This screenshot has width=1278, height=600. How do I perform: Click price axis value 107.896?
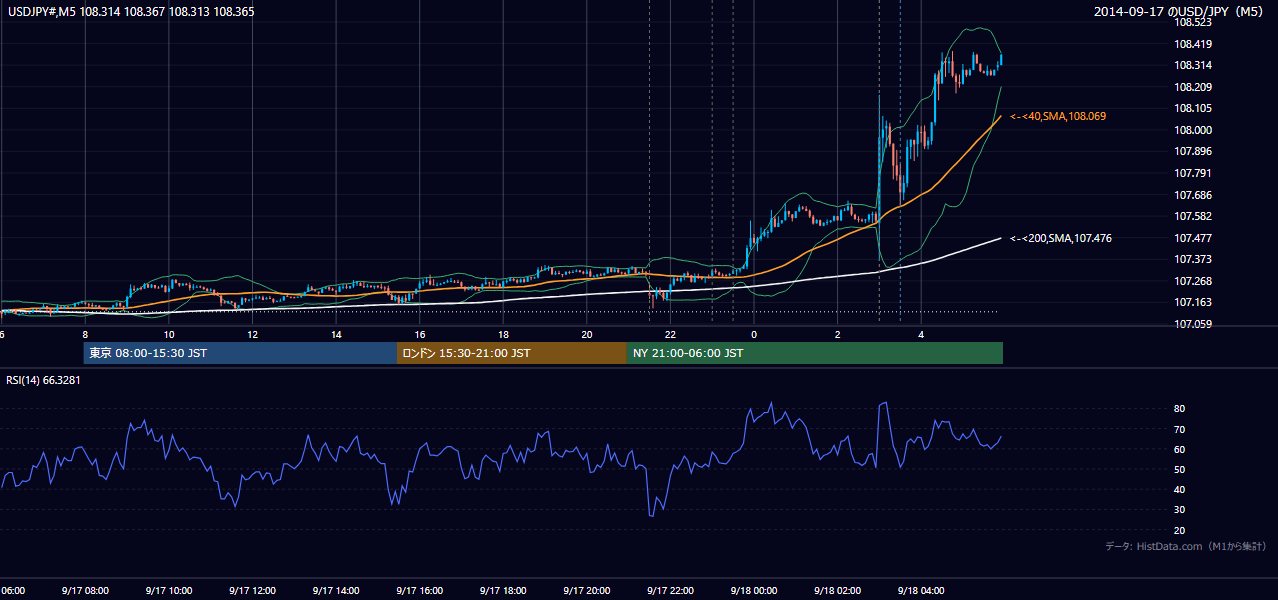[1193, 152]
